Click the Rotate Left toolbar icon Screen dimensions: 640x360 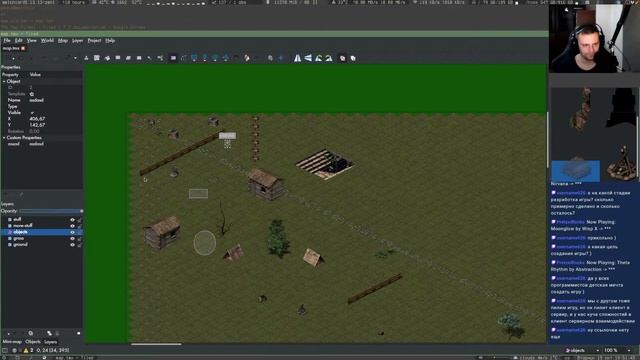coord(318,58)
